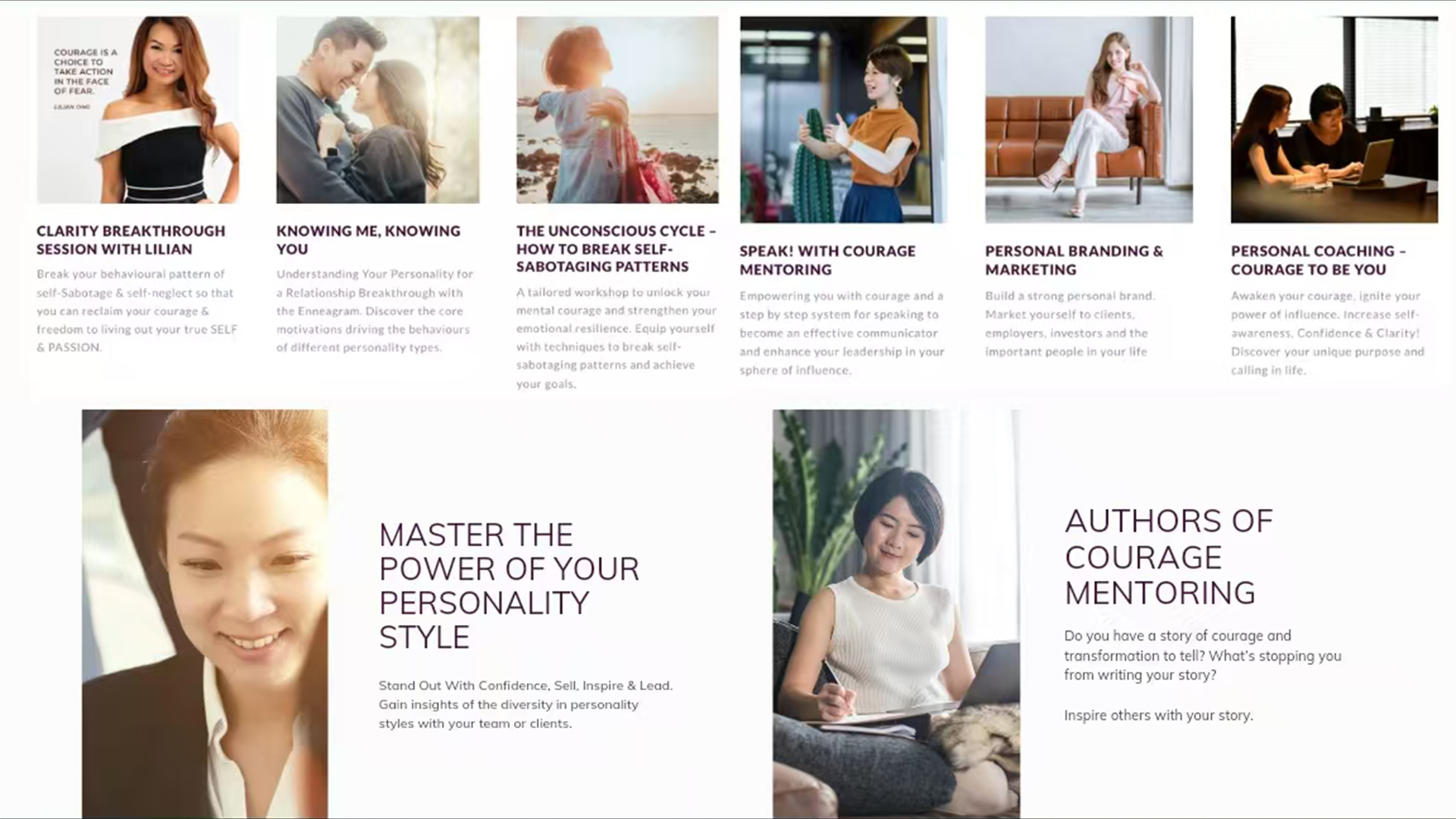
Task: Click the Lilian courage quote portrait image
Action: (138, 110)
